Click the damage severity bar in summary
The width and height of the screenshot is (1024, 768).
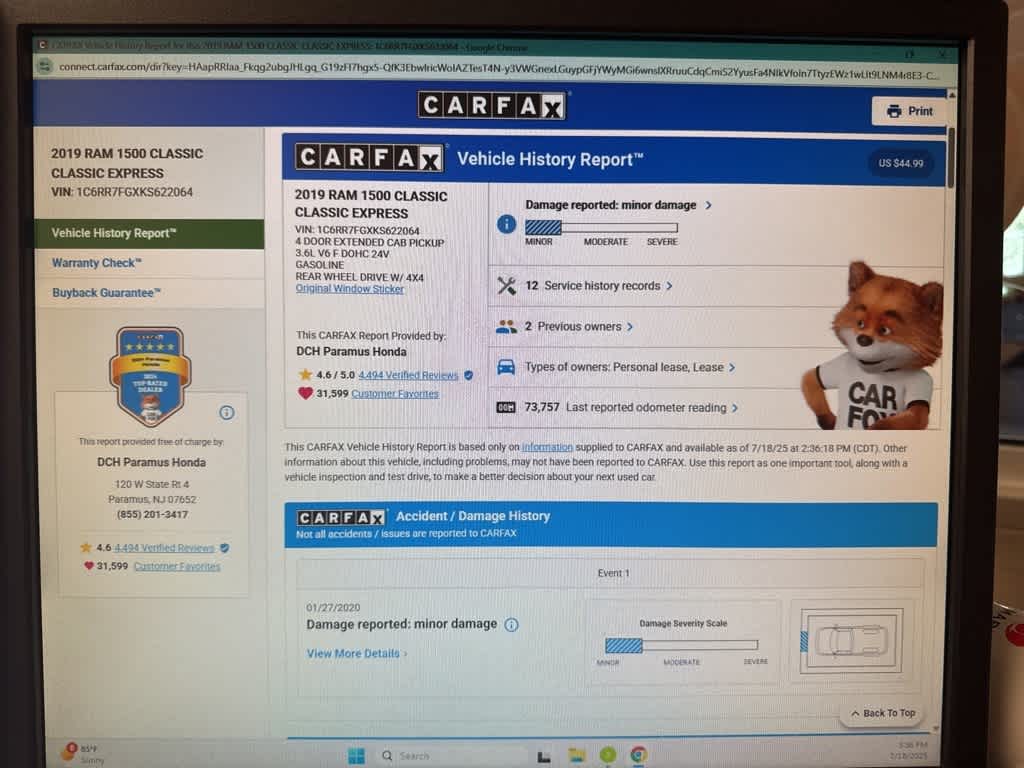[601, 227]
